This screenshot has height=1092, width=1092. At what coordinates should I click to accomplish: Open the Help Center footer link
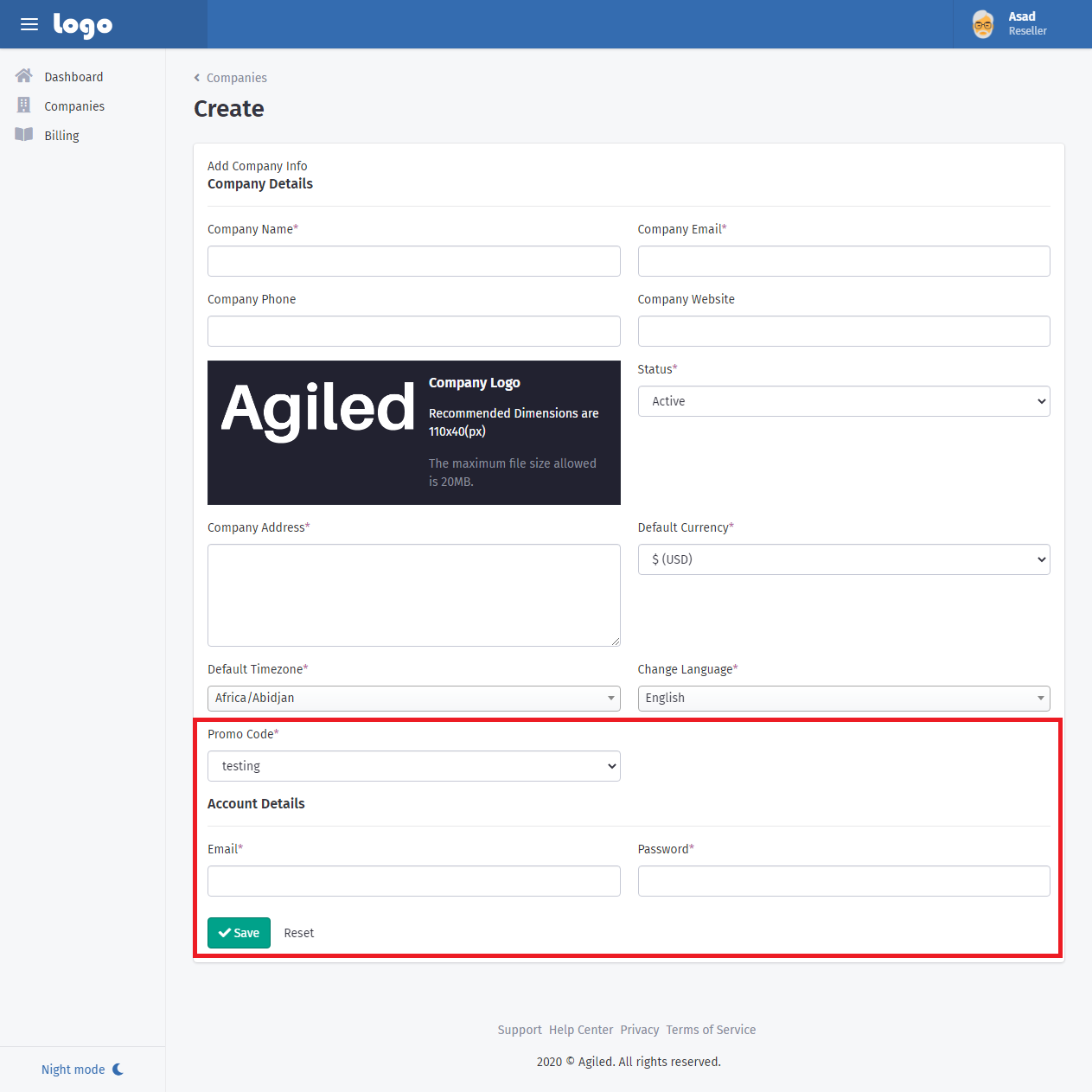581,1030
